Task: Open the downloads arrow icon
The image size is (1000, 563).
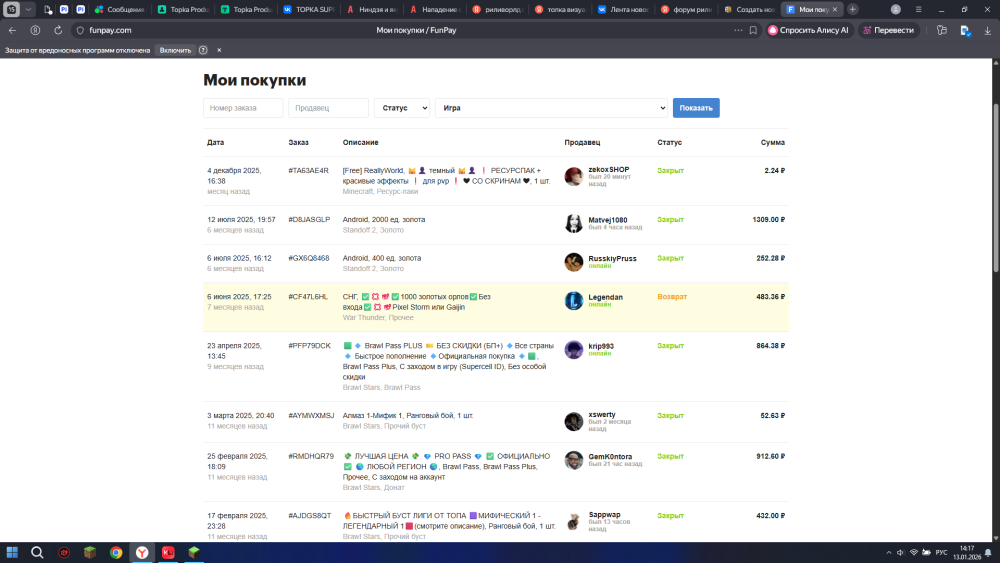Action: point(987,30)
